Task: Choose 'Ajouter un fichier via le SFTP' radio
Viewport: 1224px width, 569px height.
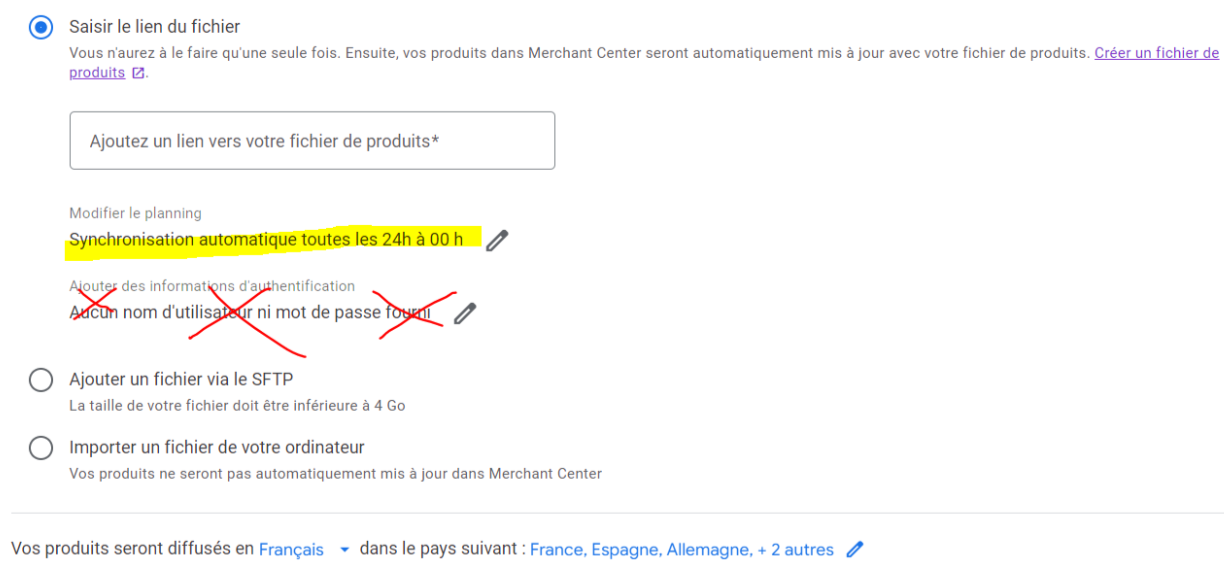Action: point(41,380)
